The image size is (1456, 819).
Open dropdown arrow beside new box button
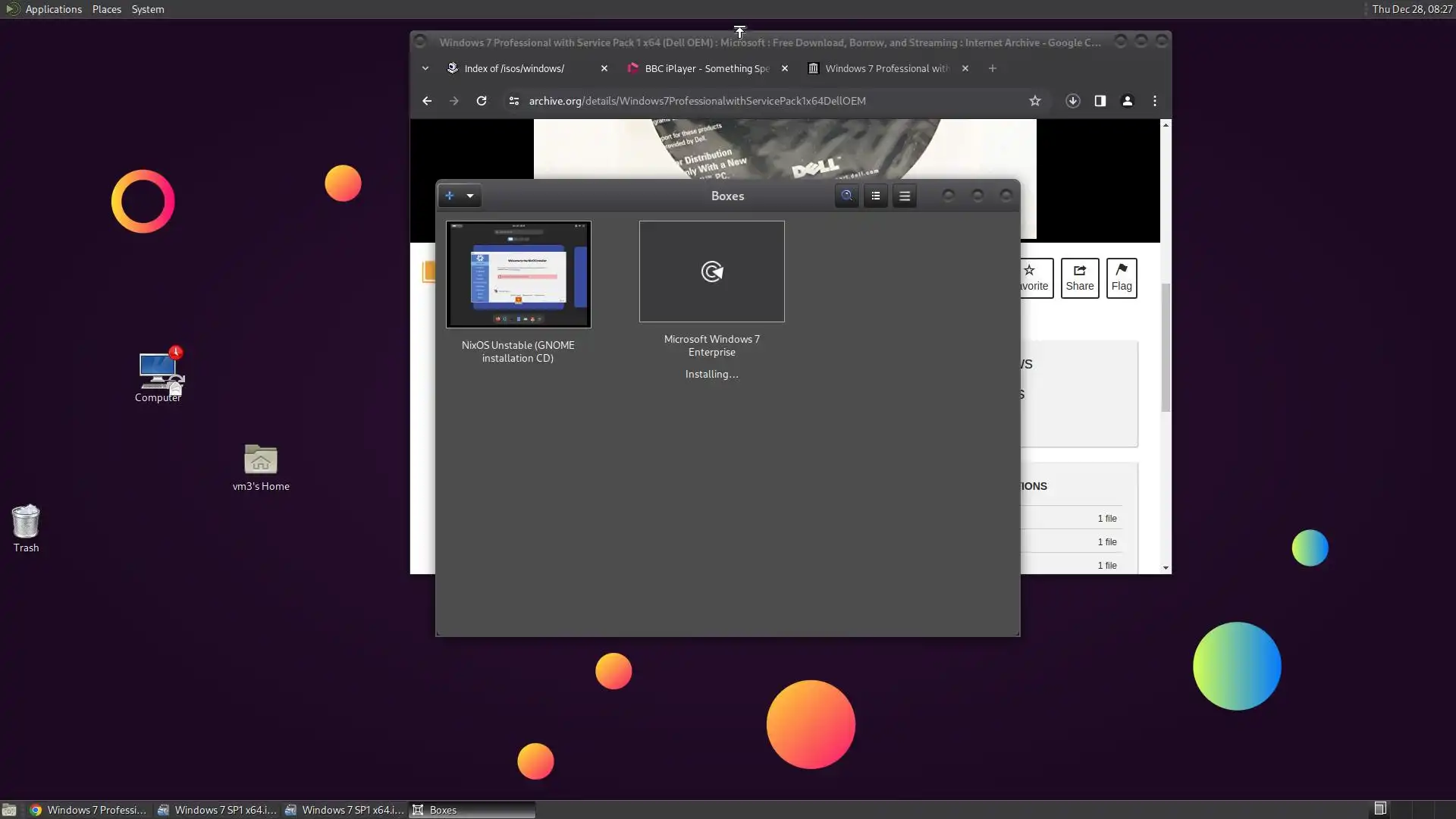click(x=470, y=196)
